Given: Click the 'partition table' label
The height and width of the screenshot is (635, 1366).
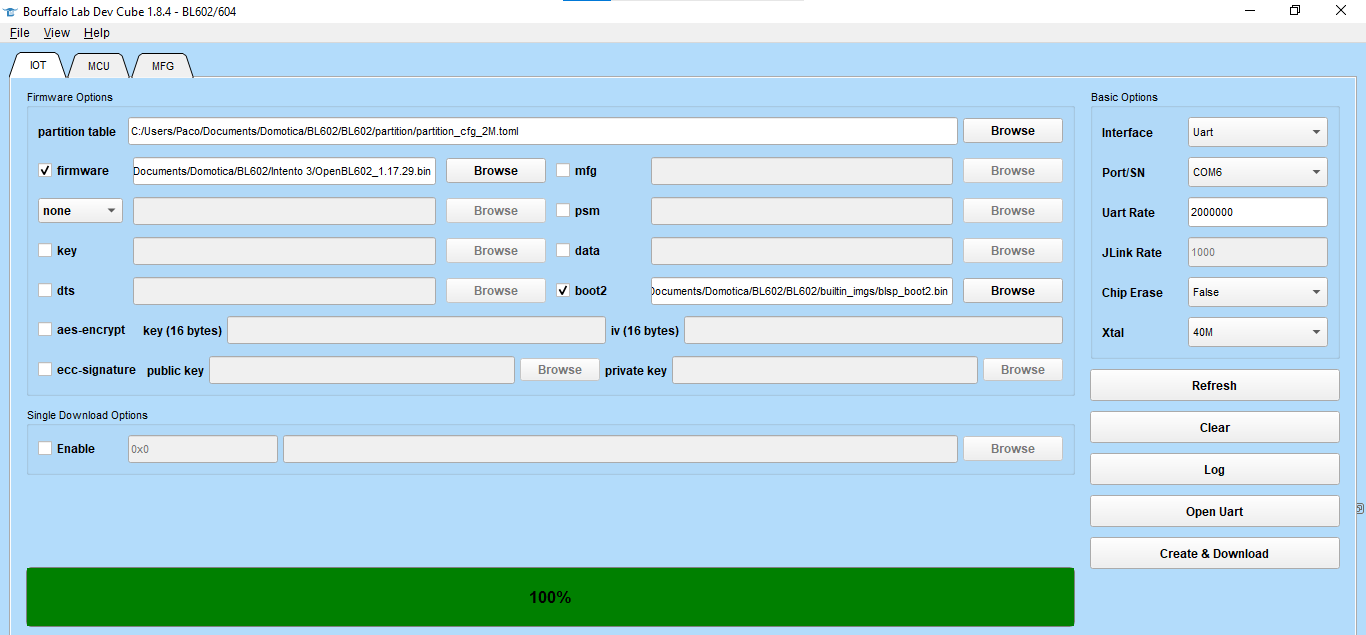Looking at the screenshot, I should pos(77,132).
